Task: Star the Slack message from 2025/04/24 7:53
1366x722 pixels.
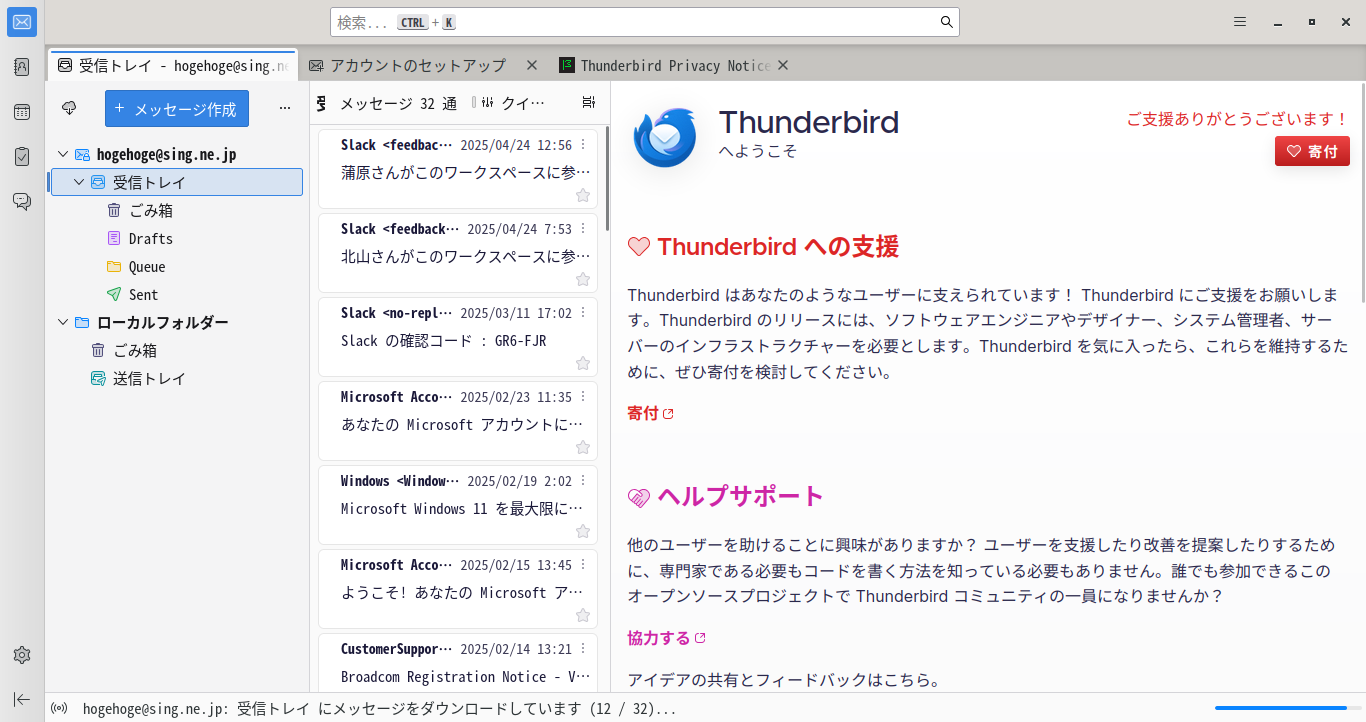Action: click(x=583, y=279)
